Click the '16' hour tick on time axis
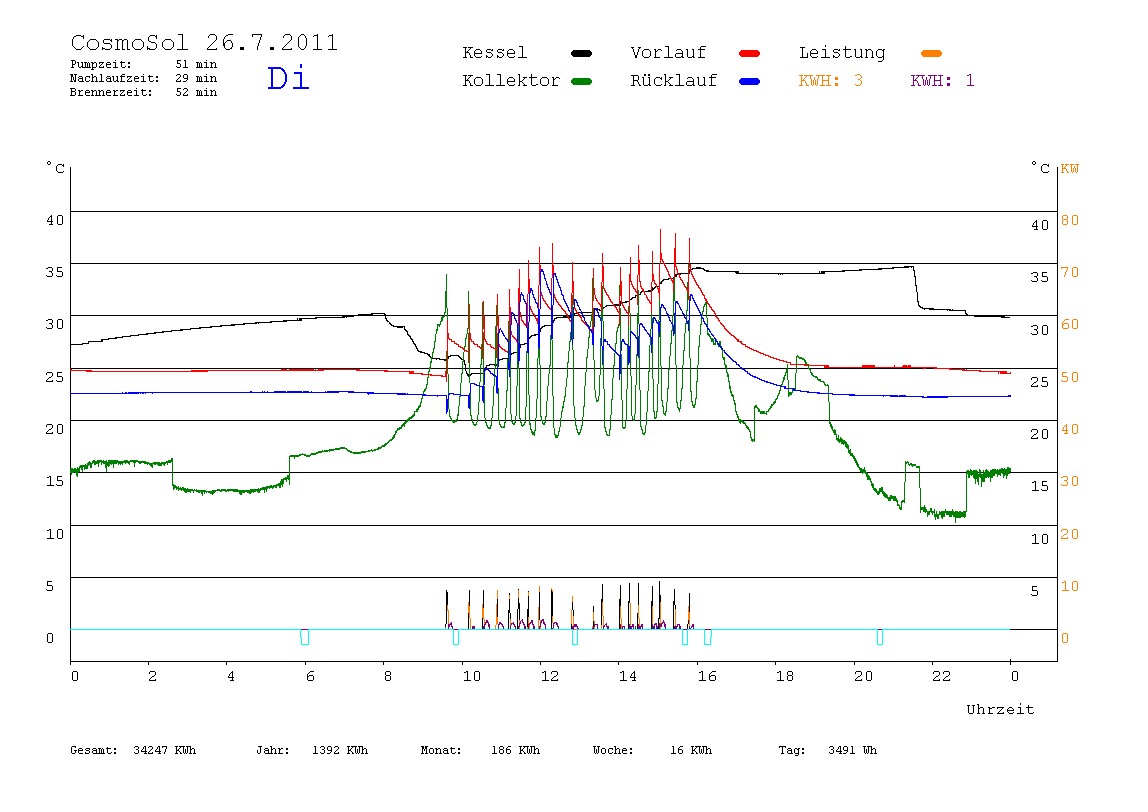1148x812 pixels. pyautogui.click(x=707, y=676)
